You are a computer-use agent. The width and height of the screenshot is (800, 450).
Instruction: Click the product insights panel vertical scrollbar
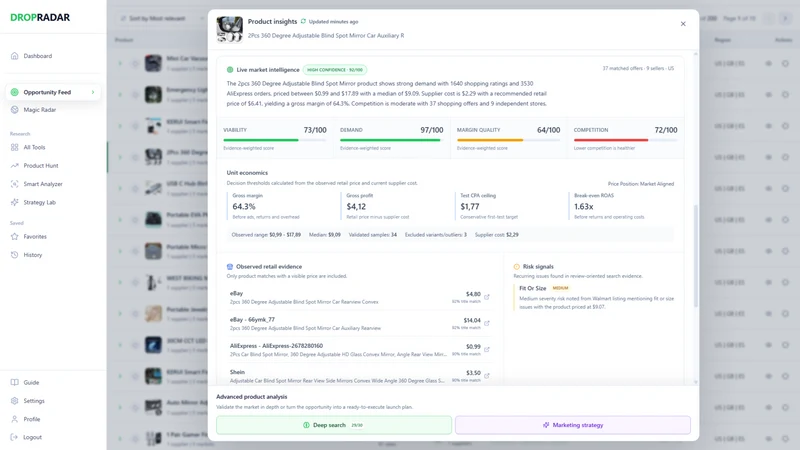point(695,256)
